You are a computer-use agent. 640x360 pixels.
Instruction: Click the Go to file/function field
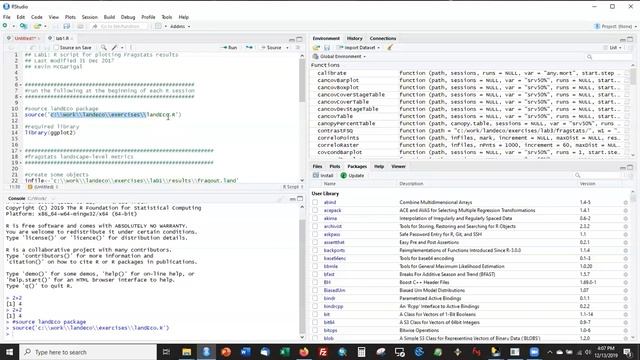click(118, 26)
